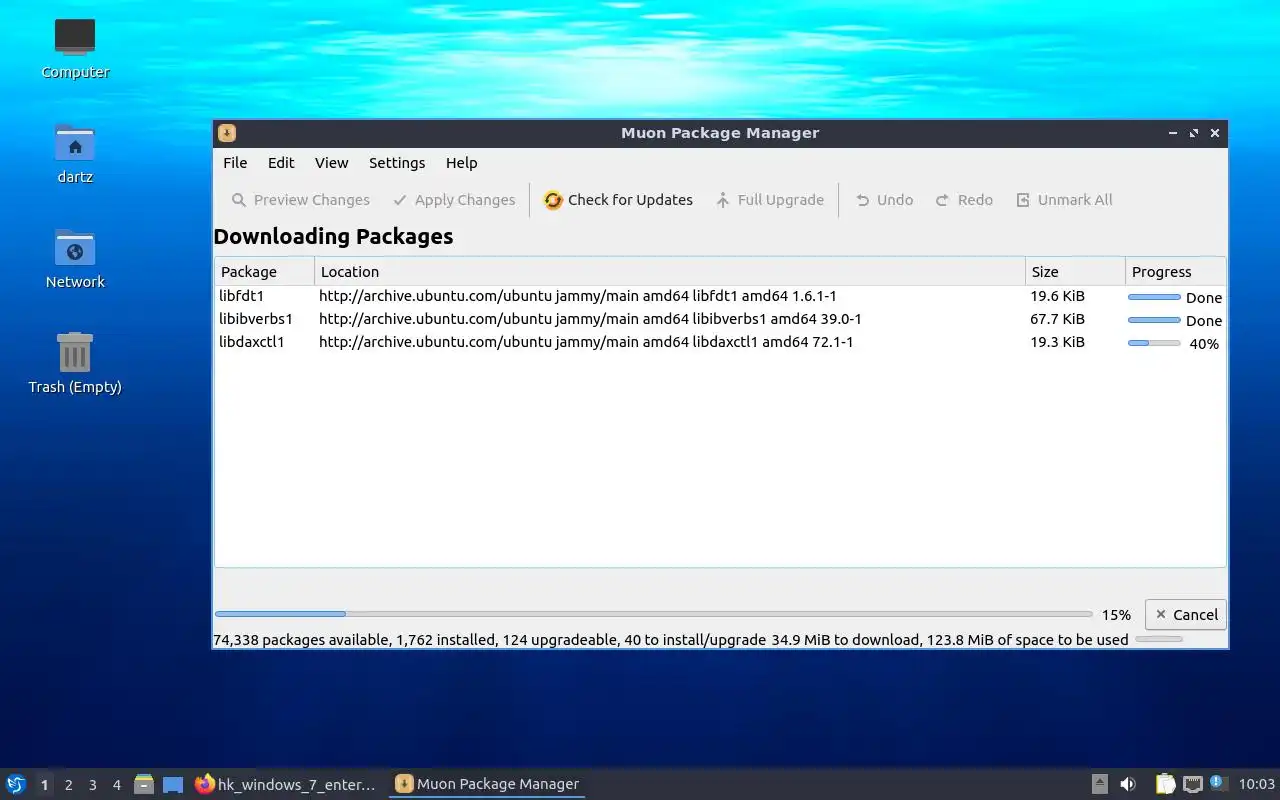Click Apply Changes toolbar button
1280x800 pixels.
pos(454,200)
